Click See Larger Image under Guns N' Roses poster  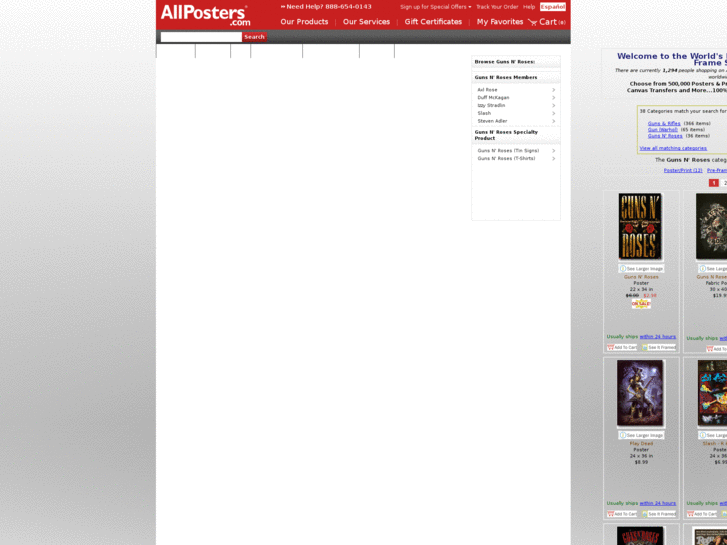tap(641, 269)
